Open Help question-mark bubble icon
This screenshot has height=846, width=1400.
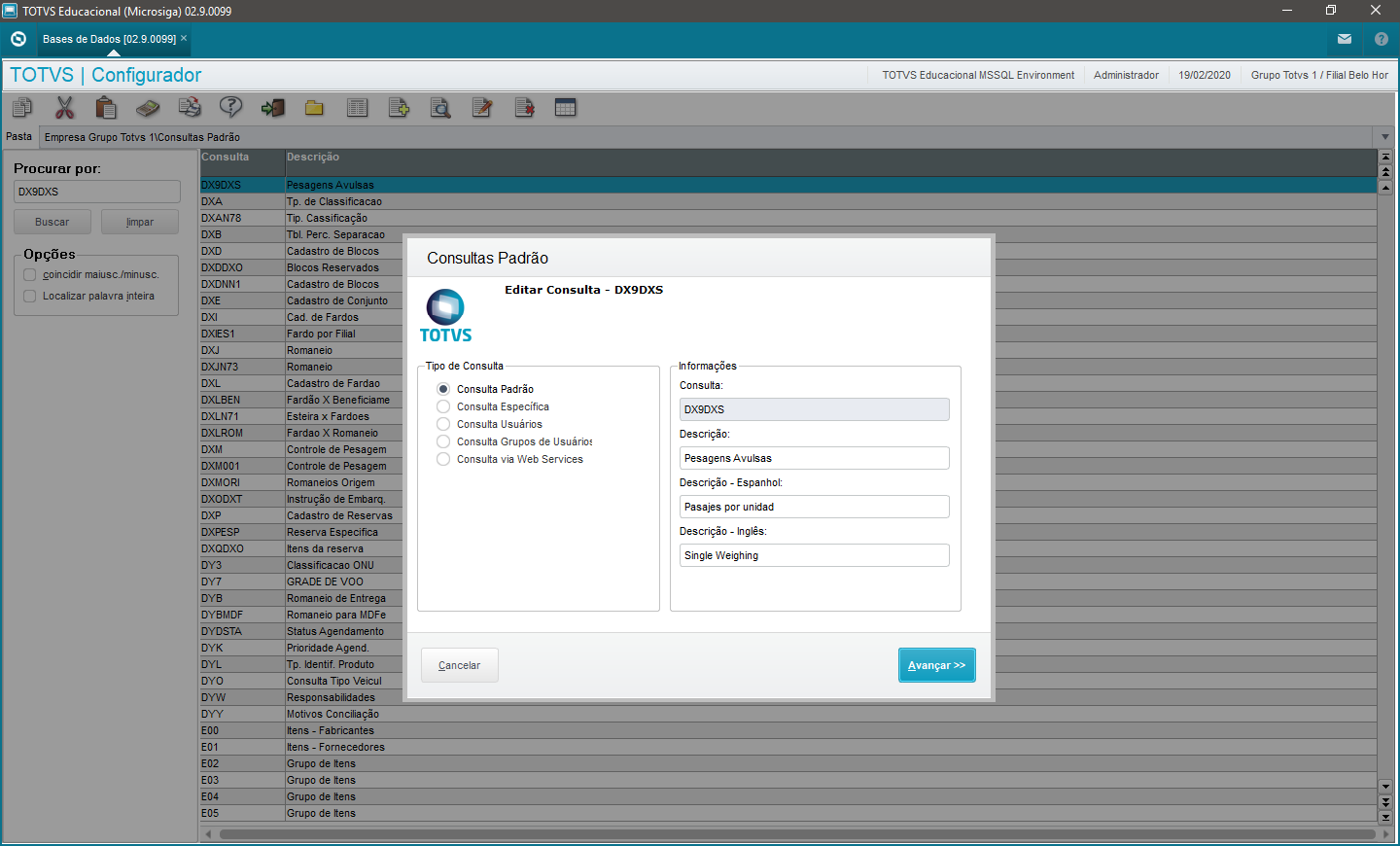pyautogui.click(x=230, y=107)
